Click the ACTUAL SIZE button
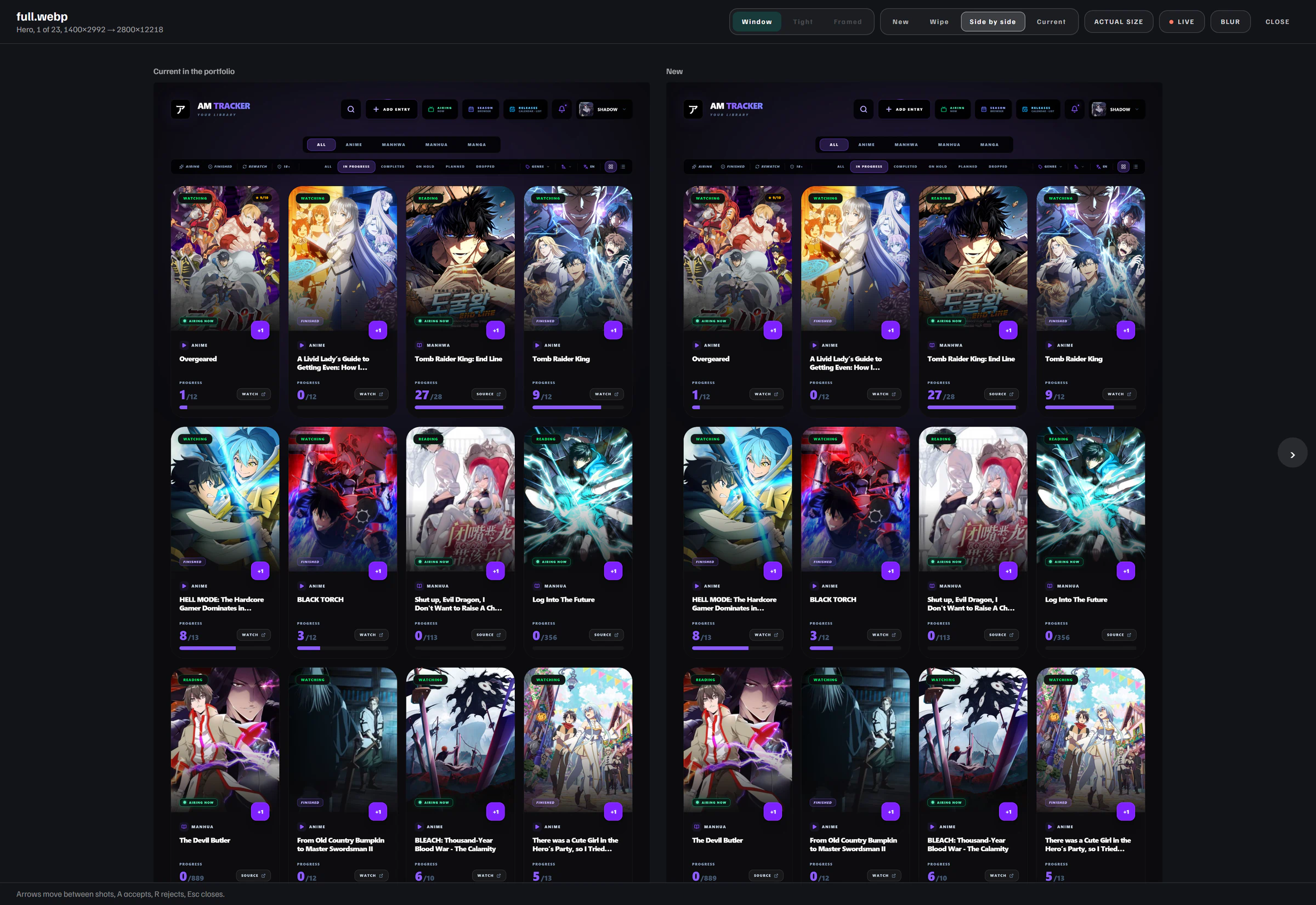Screen dimensions: 1316x905 point(1118,21)
